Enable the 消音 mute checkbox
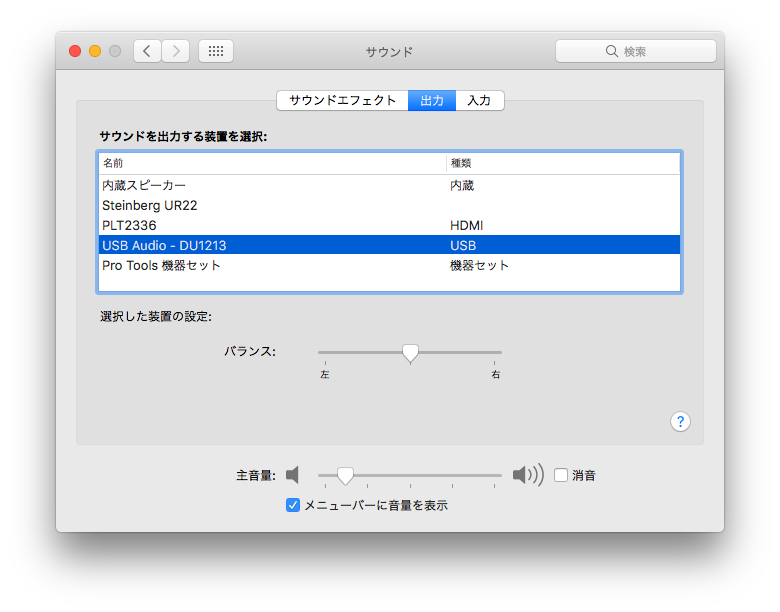Viewport: 780px width, 612px height. pyautogui.click(x=561, y=475)
